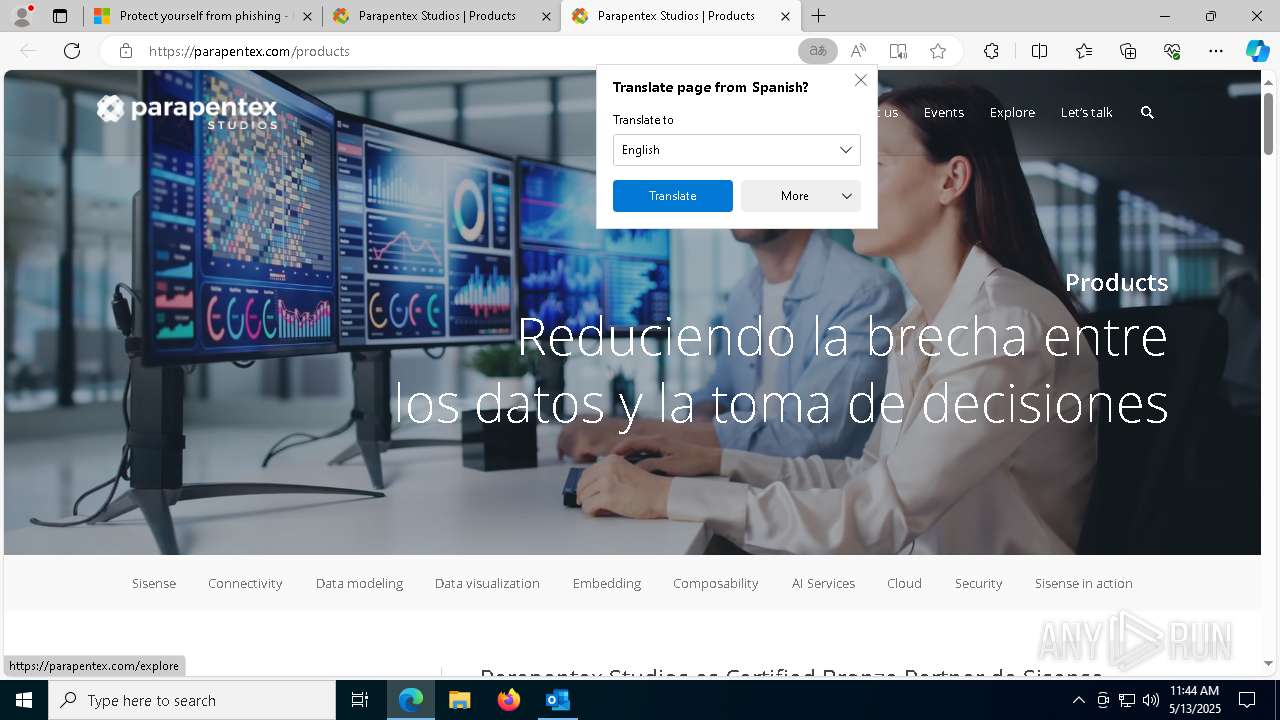Click the address bar URL field
Screen dimensions: 1280x720
(465, 51)
